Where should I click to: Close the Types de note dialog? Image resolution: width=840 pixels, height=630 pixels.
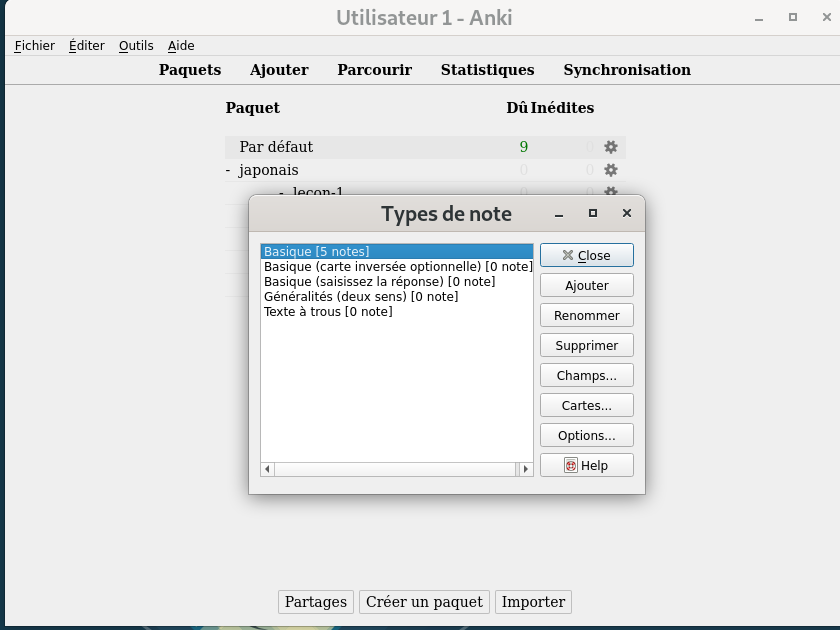[586, 255]
